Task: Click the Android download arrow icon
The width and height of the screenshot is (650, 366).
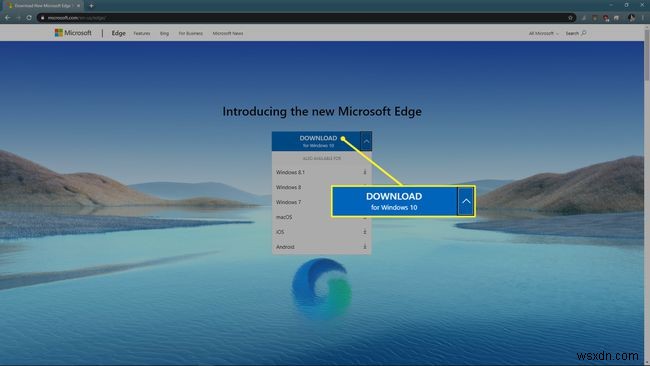Action: pyautogui.click(x=365, y=247)
